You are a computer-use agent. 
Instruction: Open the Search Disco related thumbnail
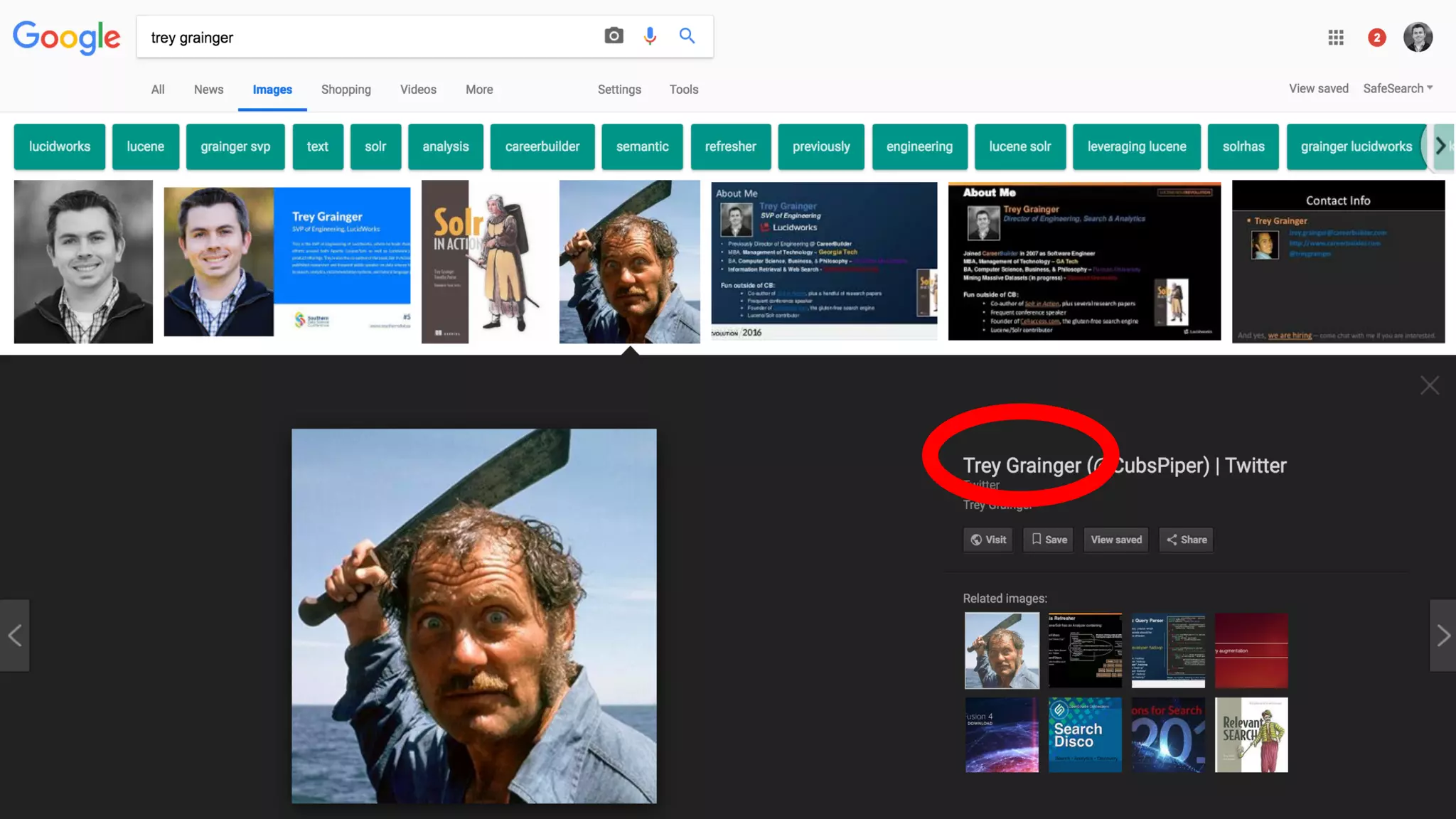pos(1085,735)
